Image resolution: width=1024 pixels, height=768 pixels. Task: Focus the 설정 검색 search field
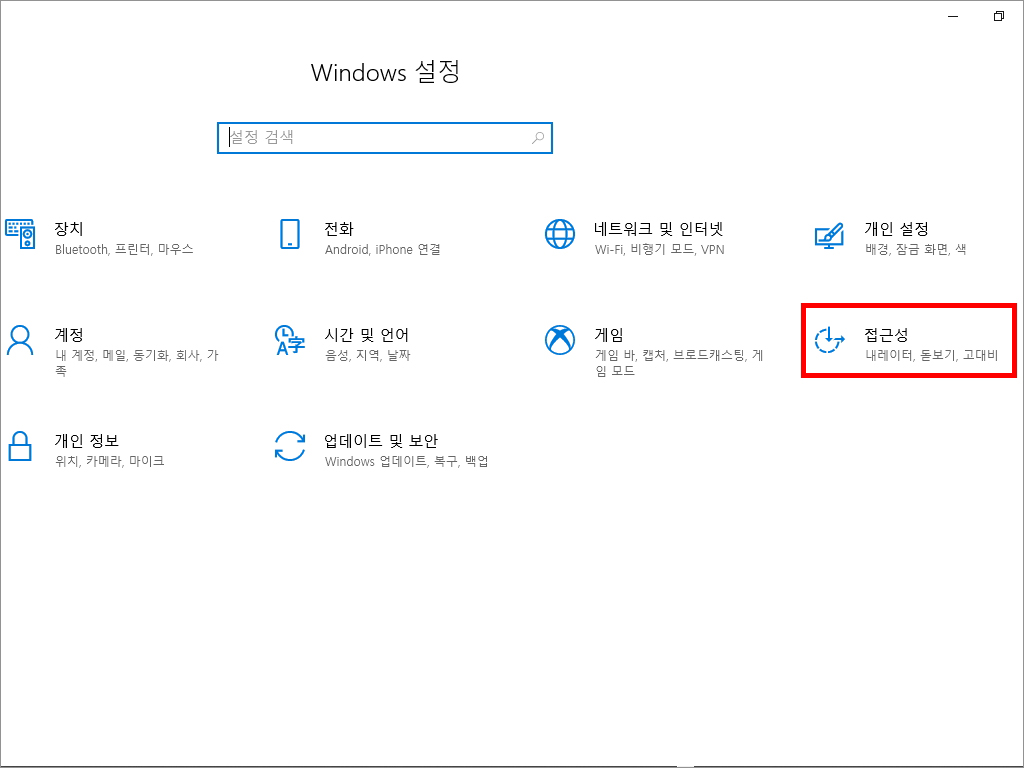[385, 138]
